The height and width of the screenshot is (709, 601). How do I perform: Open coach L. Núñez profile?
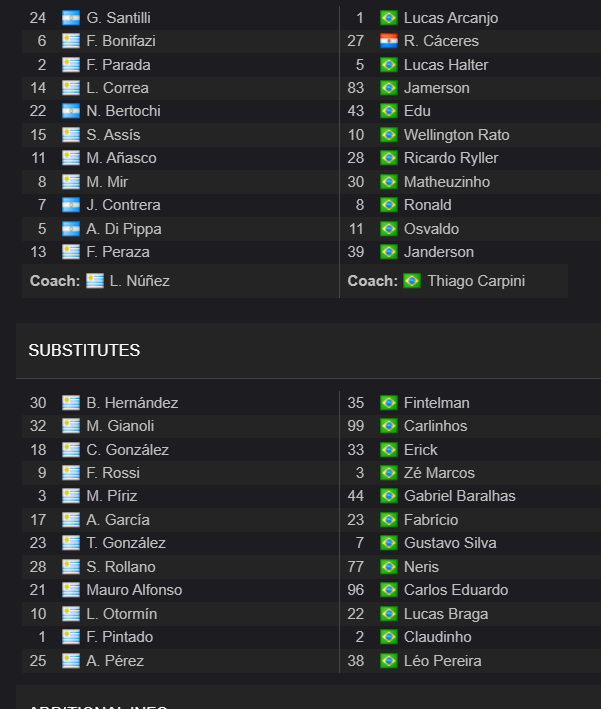click(140, 281)
